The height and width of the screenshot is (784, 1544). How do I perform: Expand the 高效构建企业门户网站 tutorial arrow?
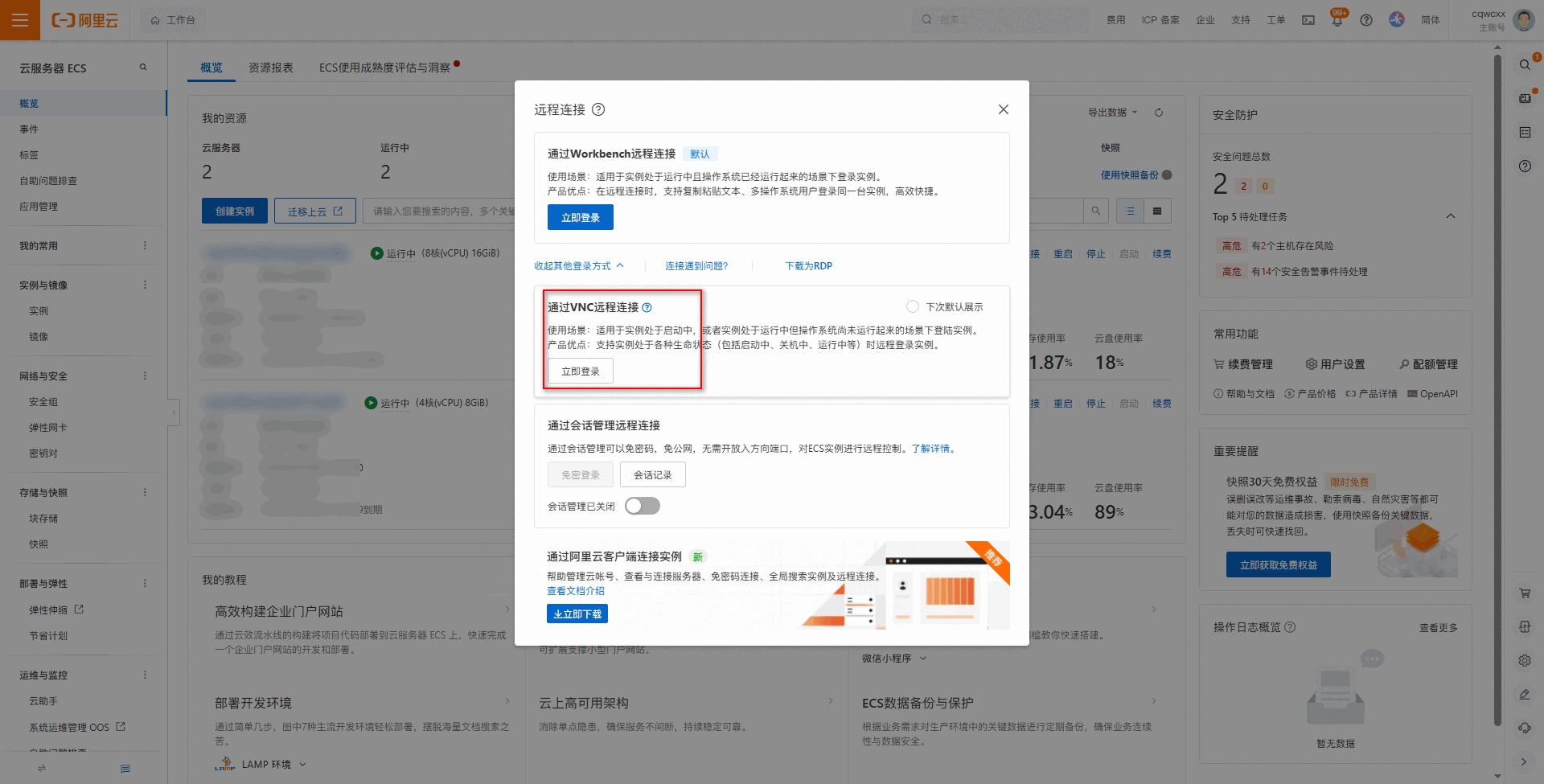[507, 610]
